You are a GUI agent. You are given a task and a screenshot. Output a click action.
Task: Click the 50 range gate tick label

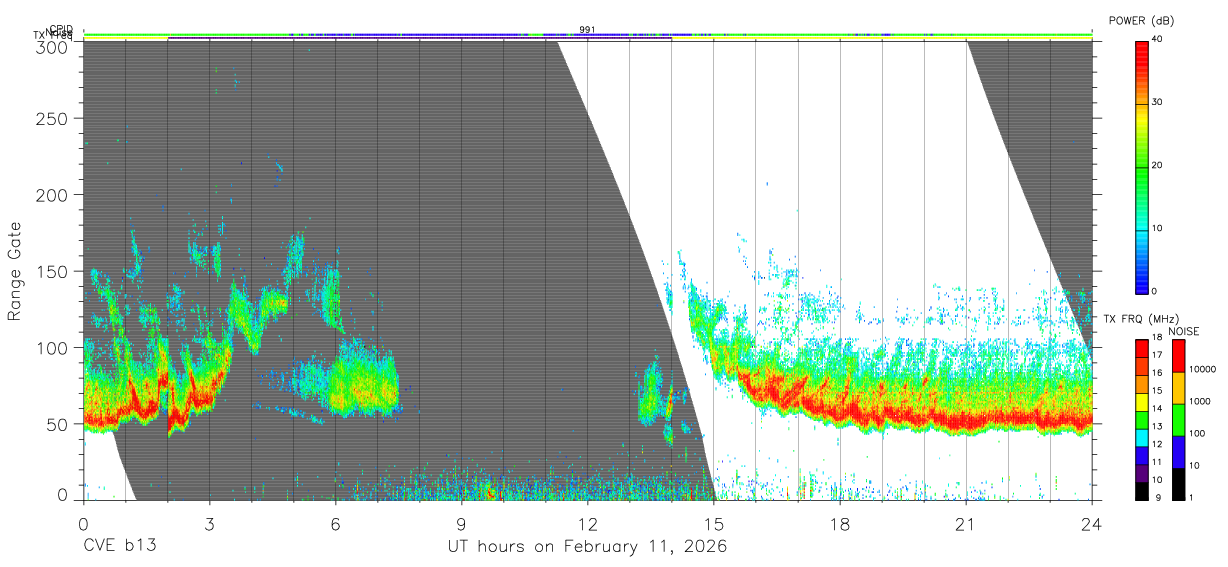(57, 423)
